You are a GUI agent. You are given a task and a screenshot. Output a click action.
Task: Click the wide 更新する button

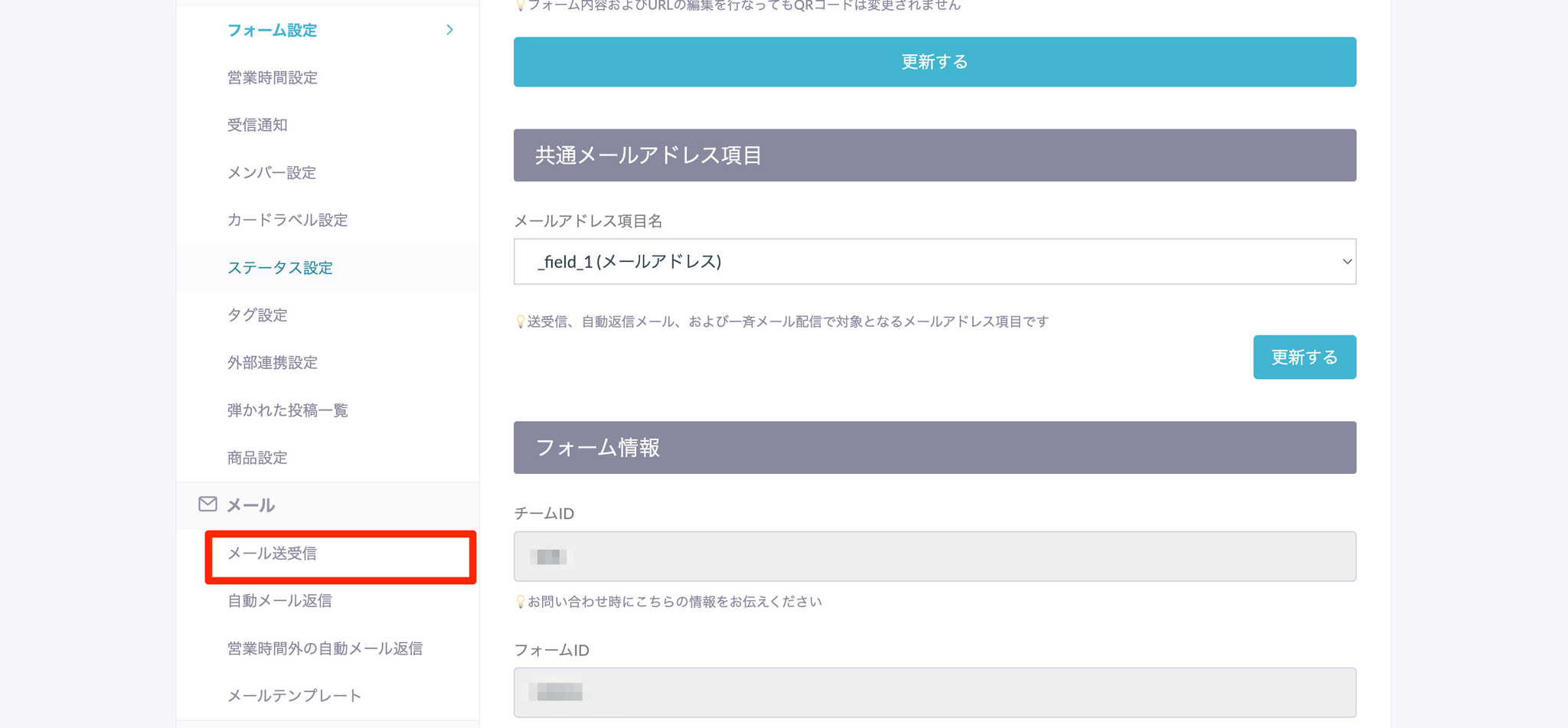[934, 62]
